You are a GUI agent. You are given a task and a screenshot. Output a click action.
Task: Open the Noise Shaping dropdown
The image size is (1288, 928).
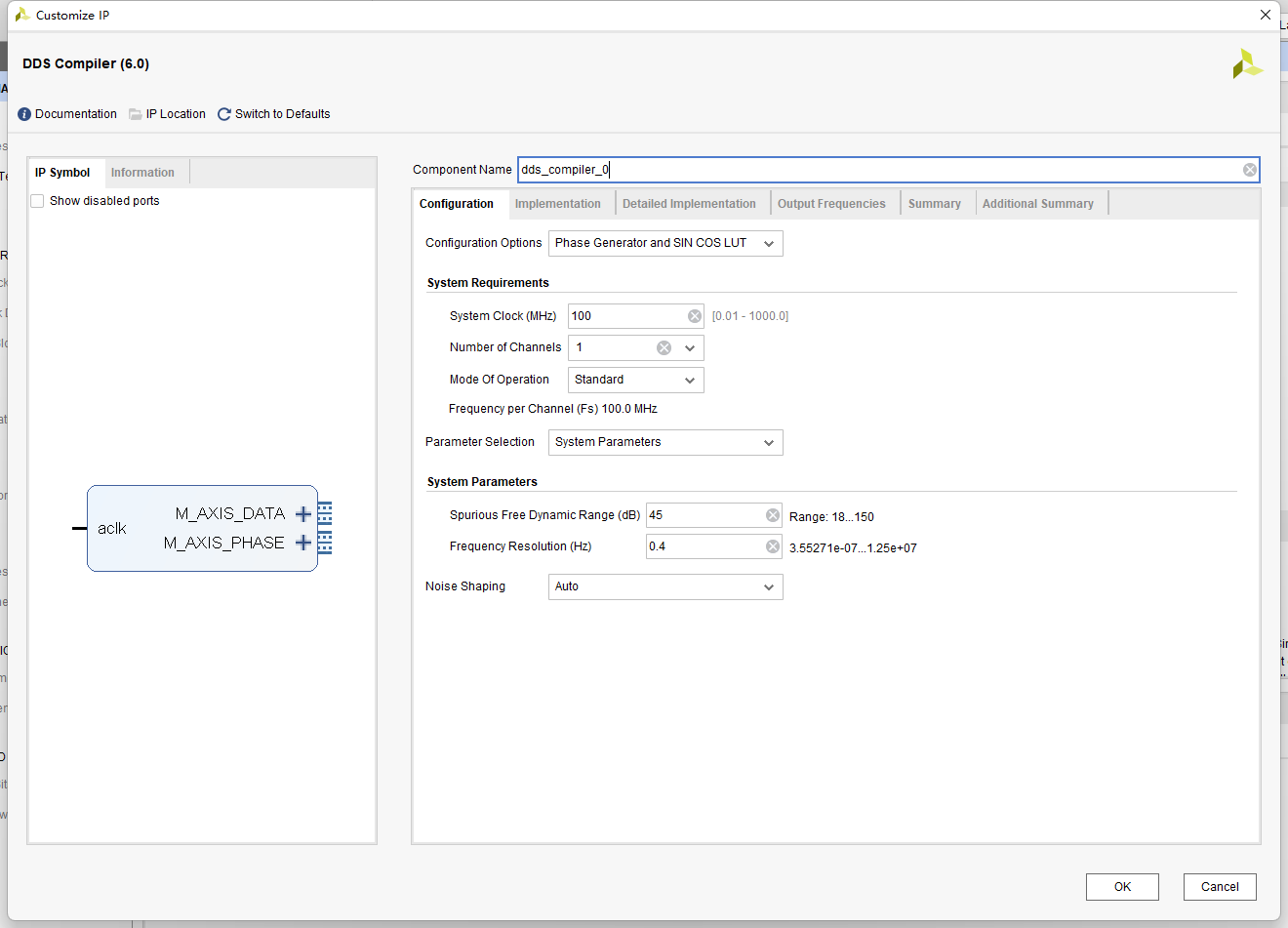click(x=665, y=586)
